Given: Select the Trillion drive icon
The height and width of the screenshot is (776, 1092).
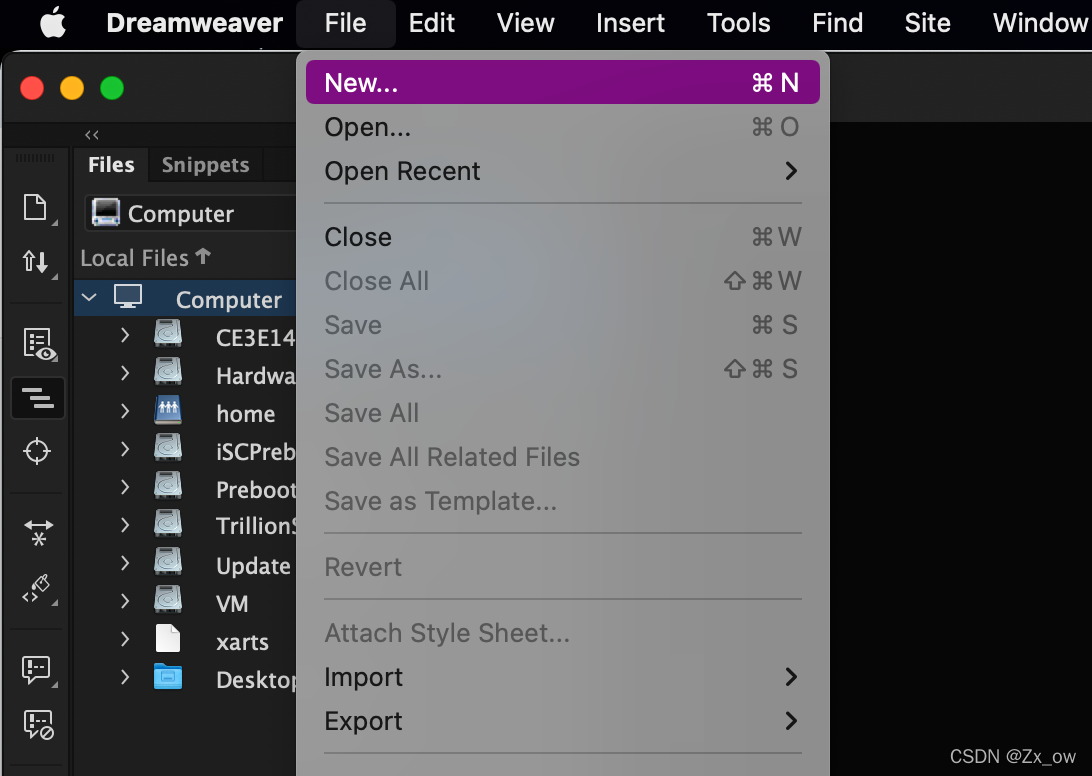Looking at the screenshot, I should click(168, 523).
